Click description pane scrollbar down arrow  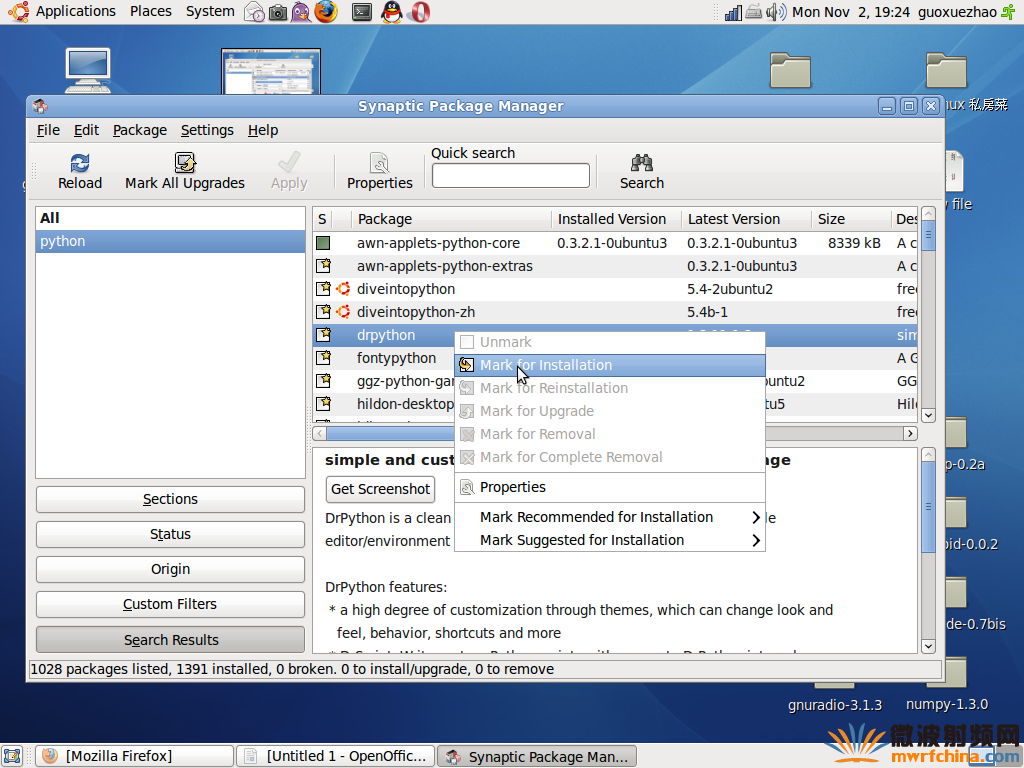[x=928, y=646]
